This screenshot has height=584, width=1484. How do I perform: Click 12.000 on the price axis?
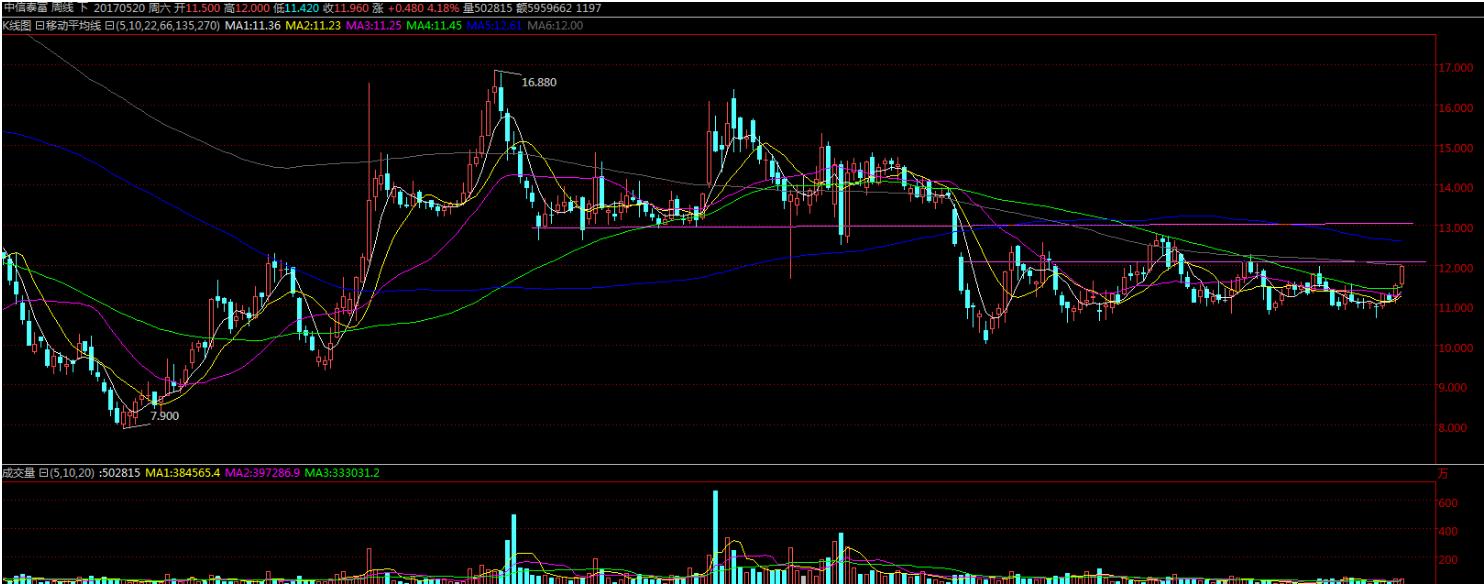(x=1456, y=268)
